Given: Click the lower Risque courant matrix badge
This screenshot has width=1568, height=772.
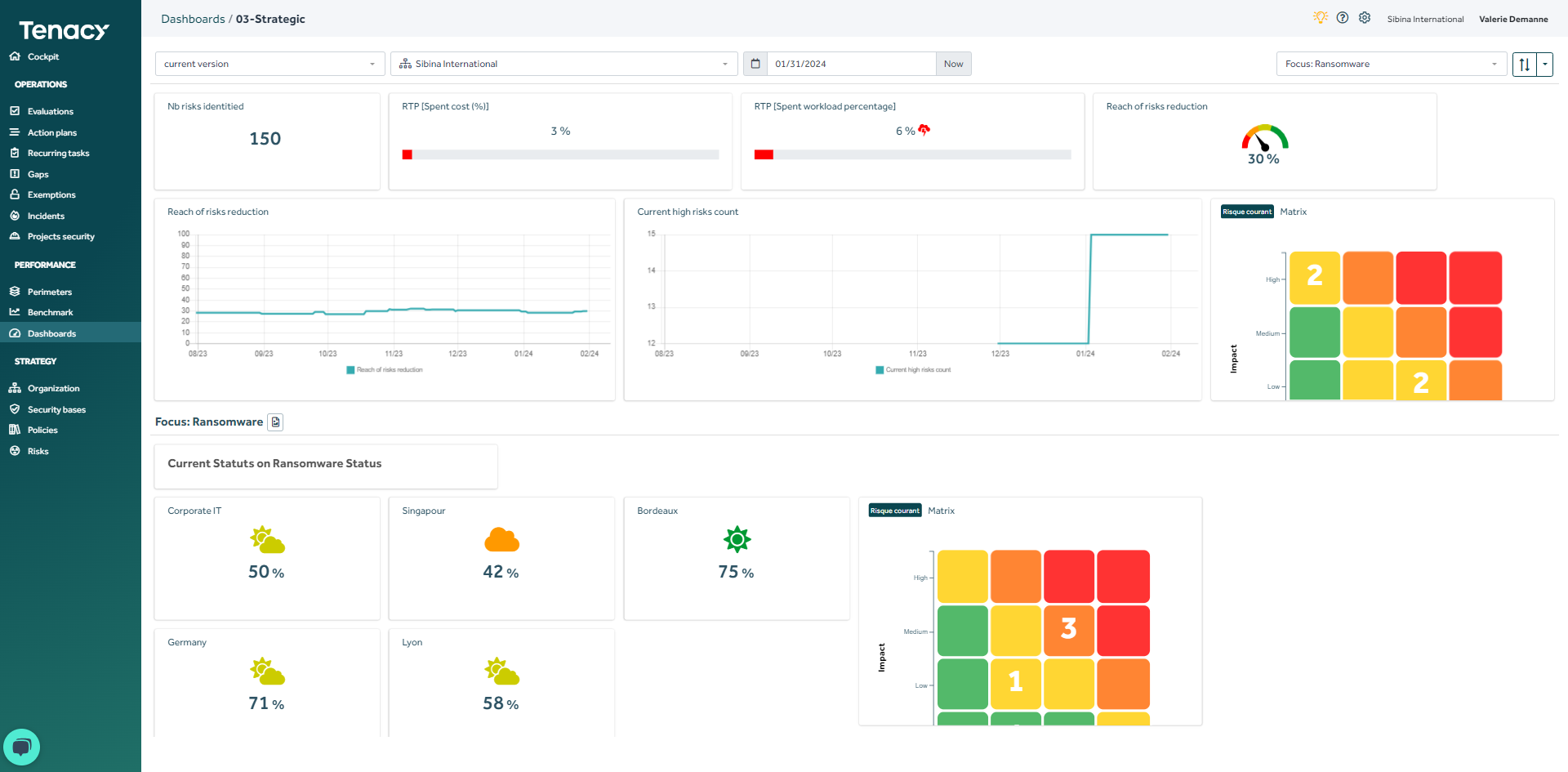Looking at the screenshot, I should pyautogui.click(x=895, y=511).
